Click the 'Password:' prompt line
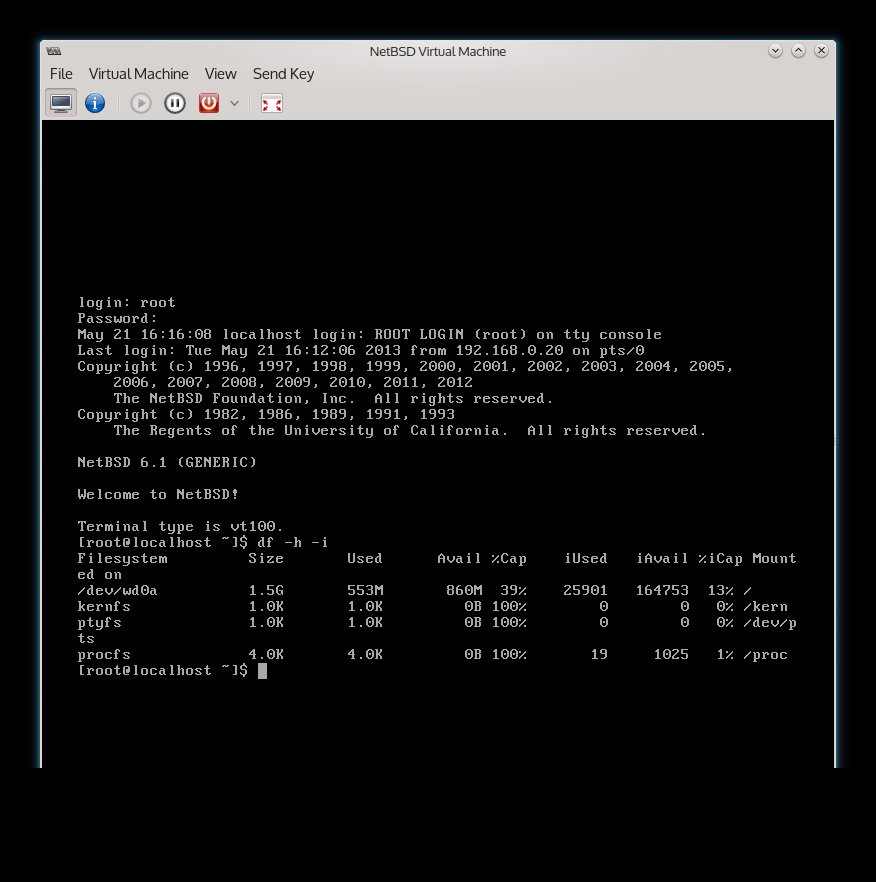The image size is (876, 882). coord(118,318)
